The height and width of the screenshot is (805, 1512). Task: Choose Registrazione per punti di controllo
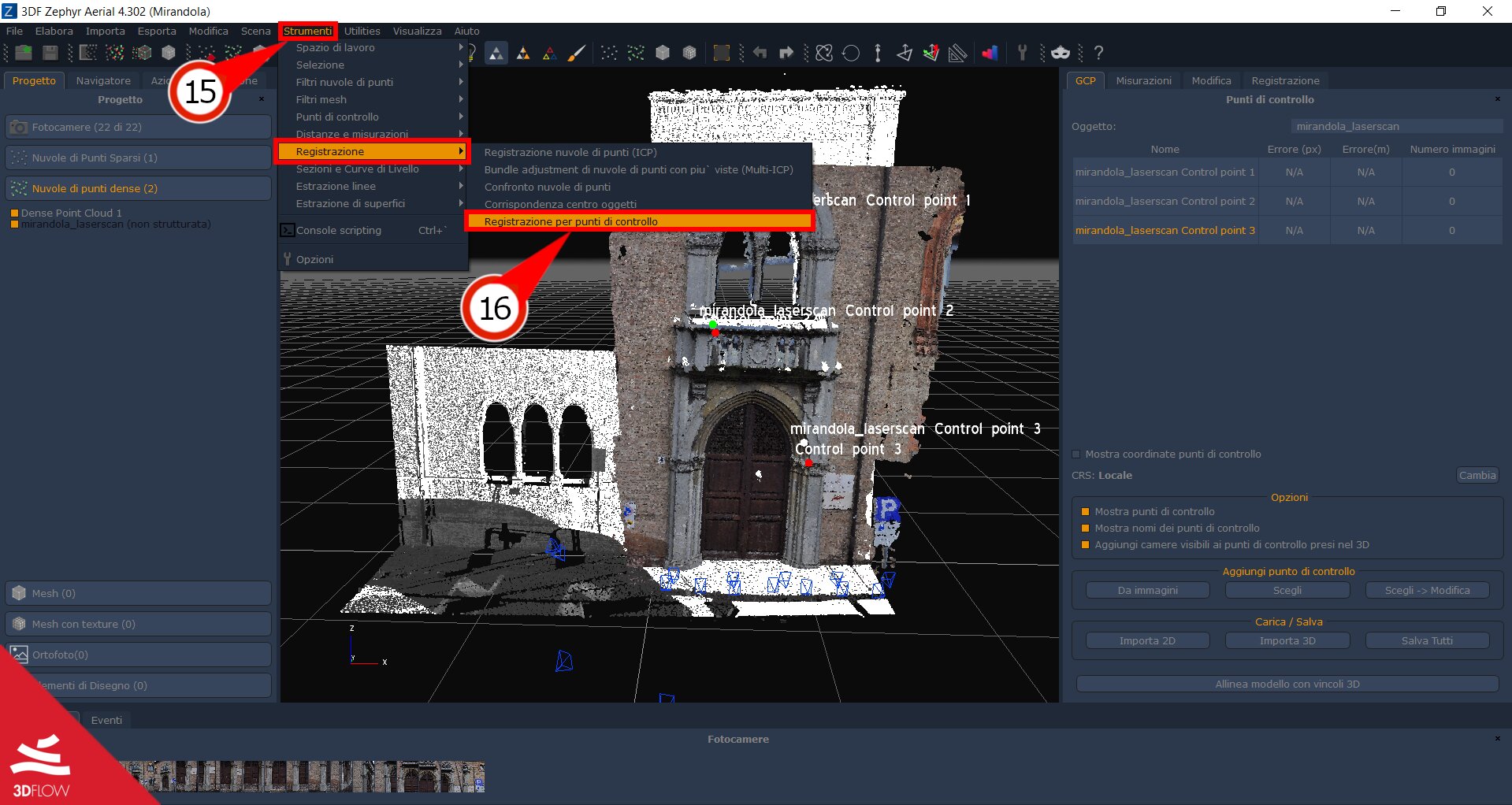click(639, 222)
